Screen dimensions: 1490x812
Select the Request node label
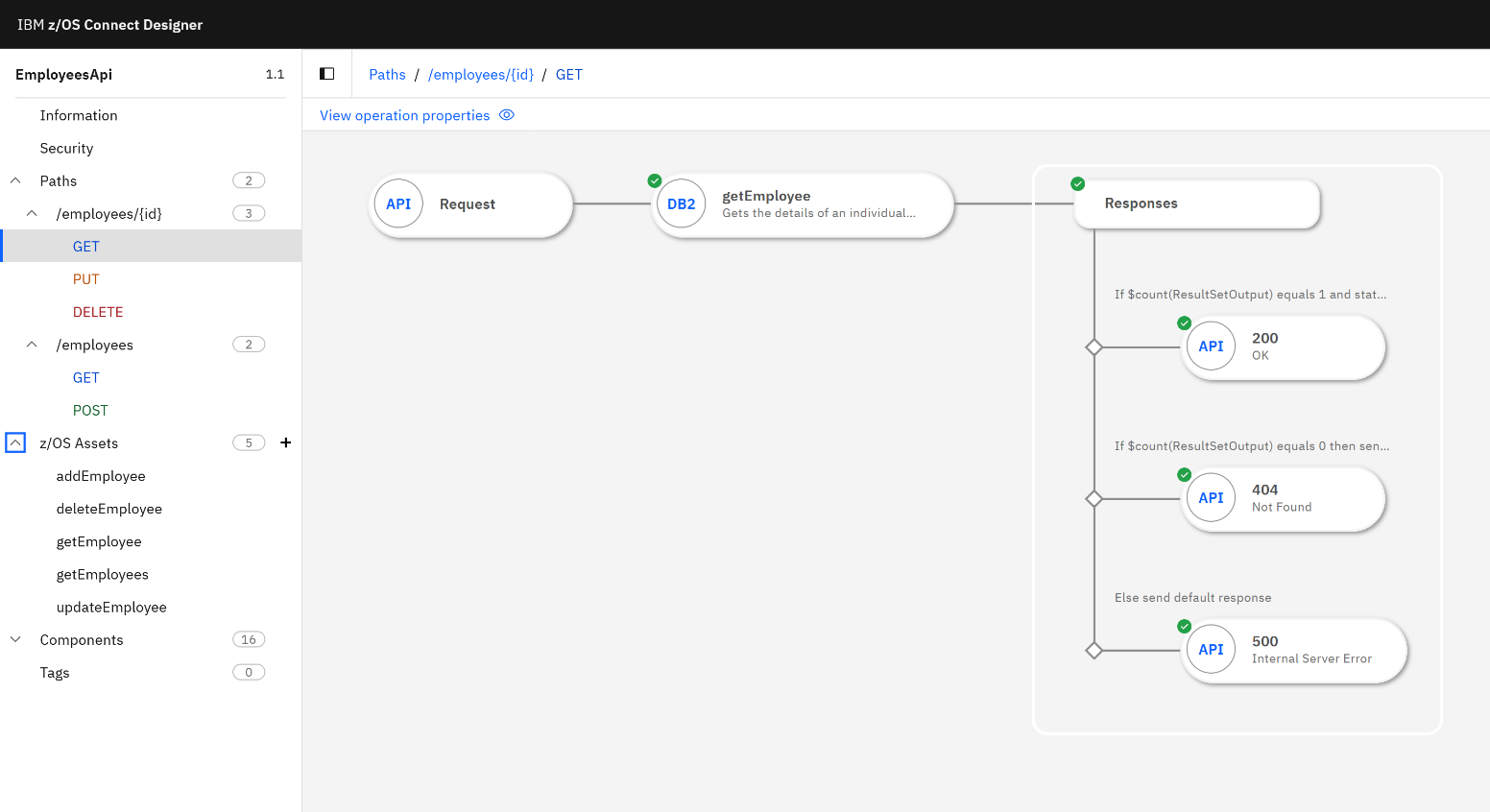click(x=468, y=203)
